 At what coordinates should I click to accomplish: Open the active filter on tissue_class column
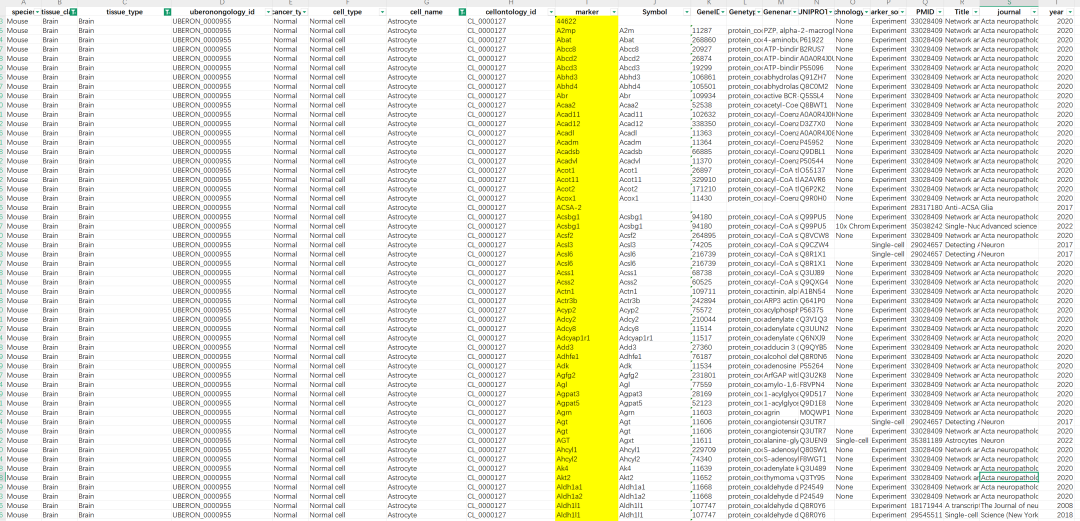[x=73, y=13]
